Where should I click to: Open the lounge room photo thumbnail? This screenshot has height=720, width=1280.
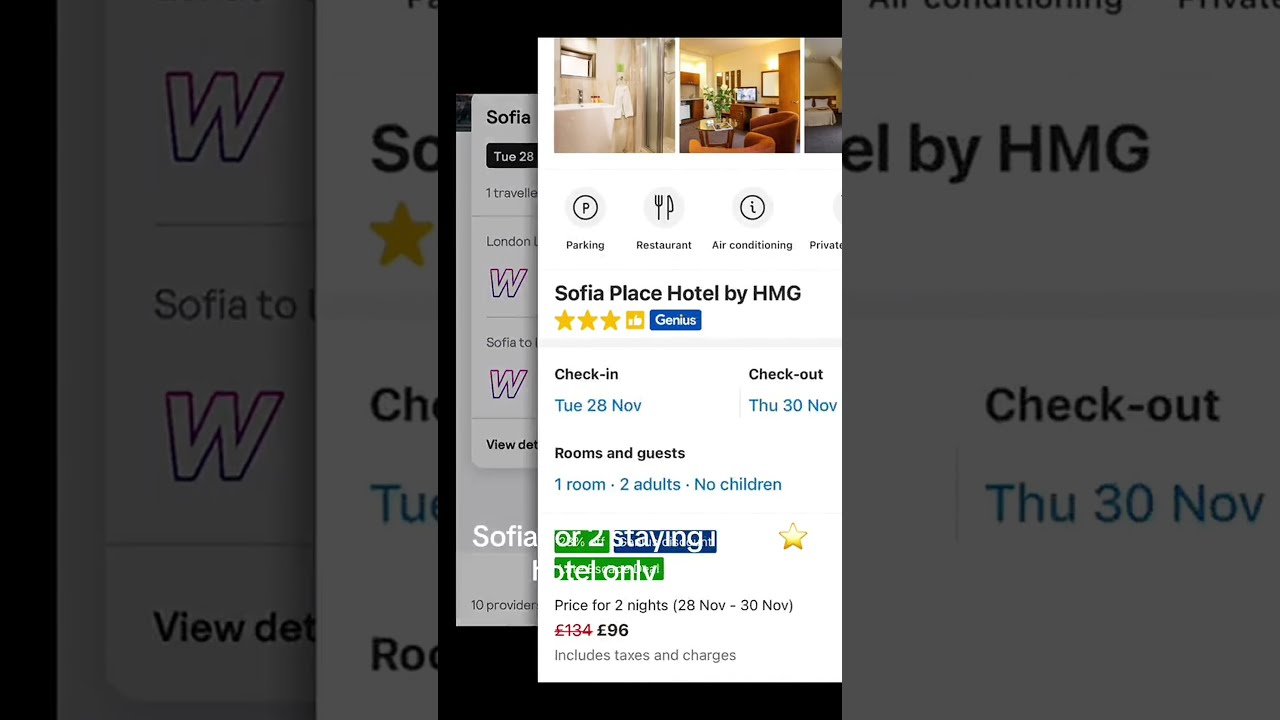pos(740,95)
